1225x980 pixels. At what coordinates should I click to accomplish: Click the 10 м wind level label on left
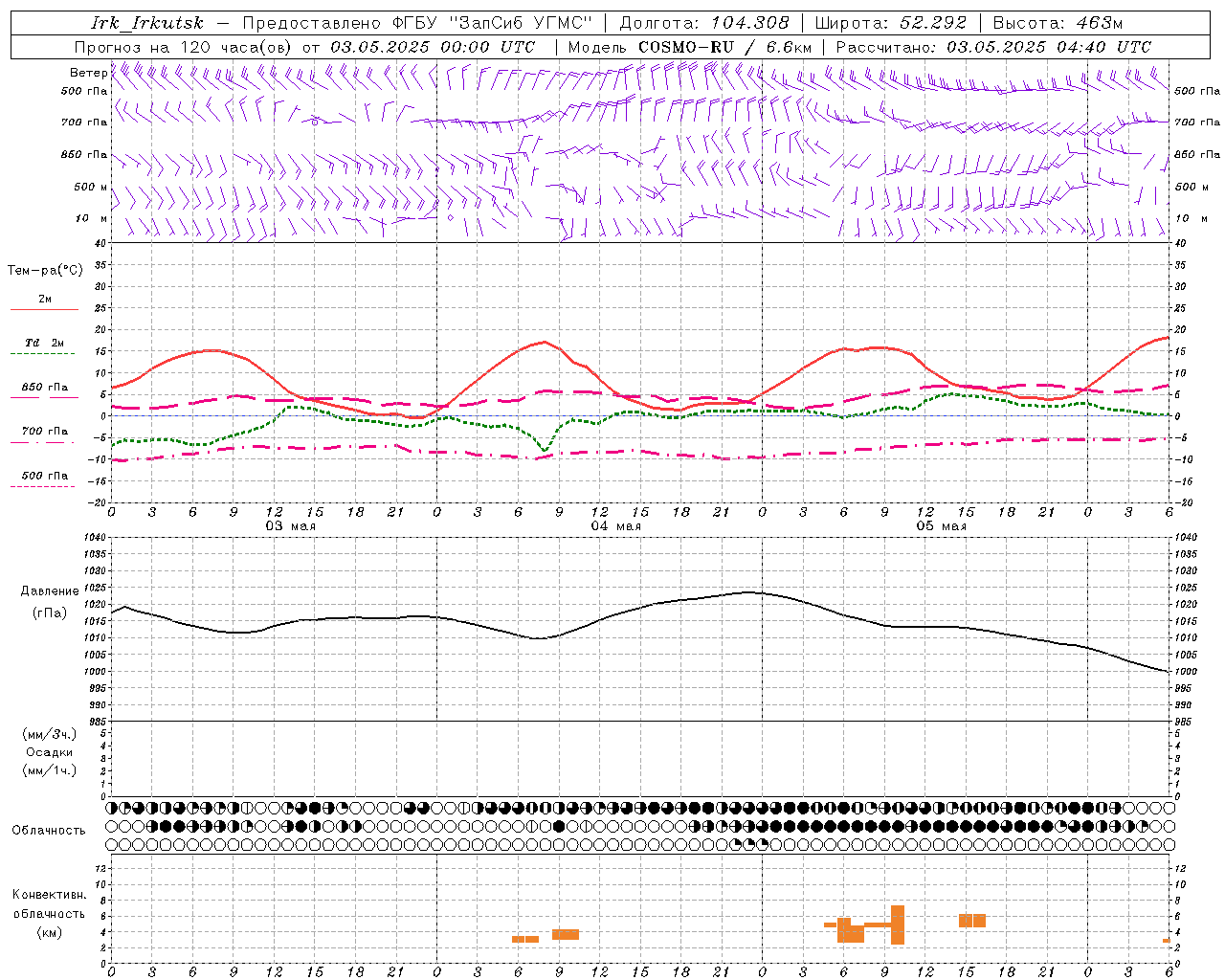[91, 218]
